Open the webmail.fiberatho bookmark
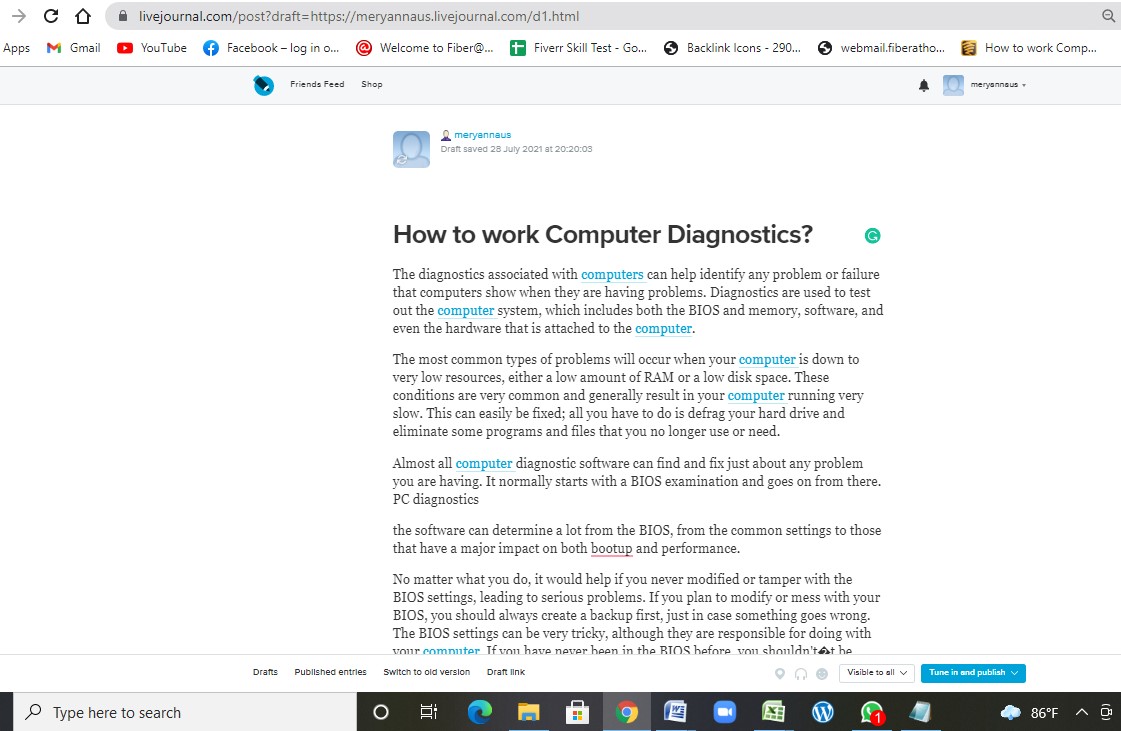 coord(881,48)
